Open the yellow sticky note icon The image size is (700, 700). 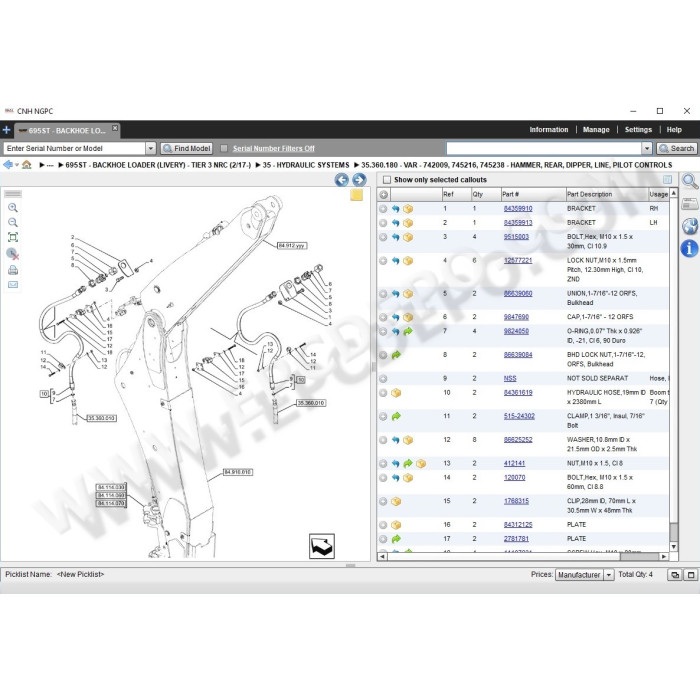356,195
